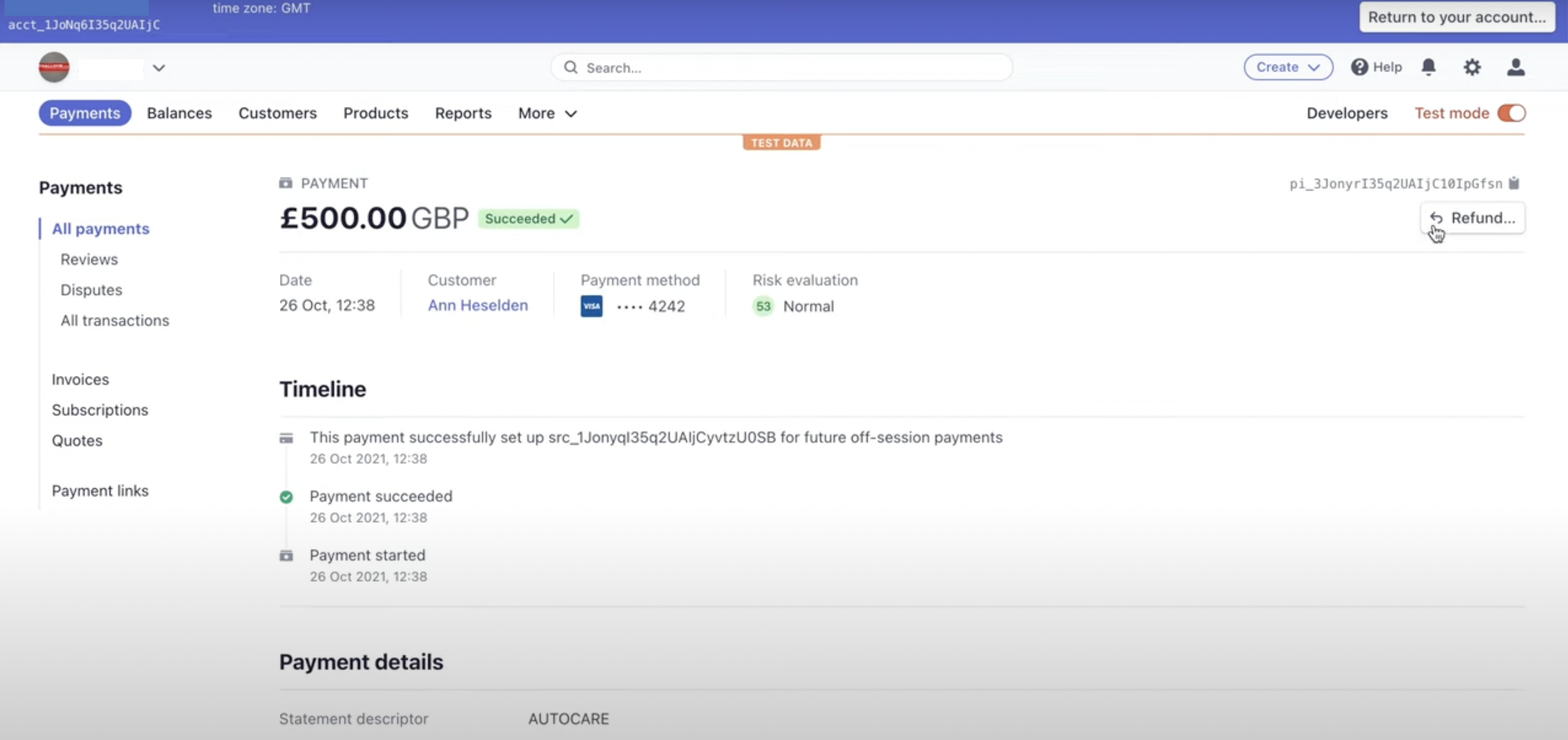Click the risk score 53 badge

coord(763,306)
